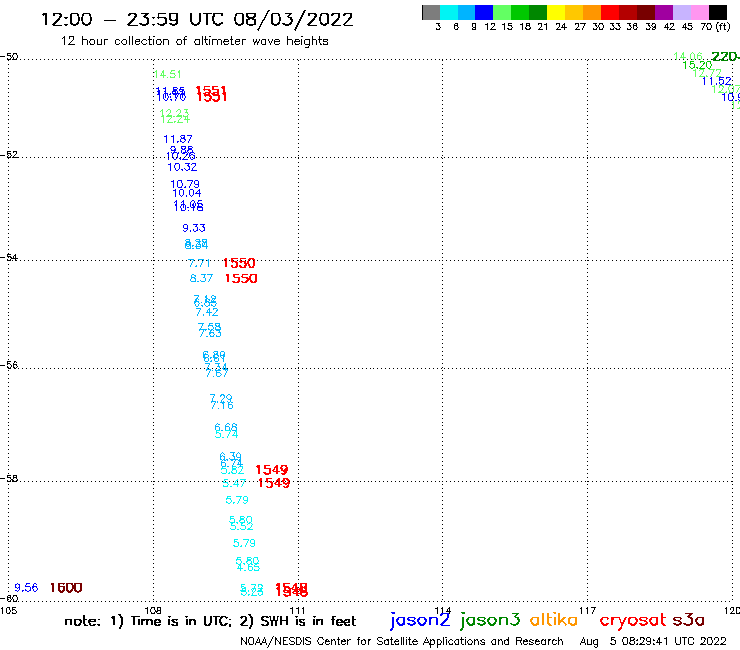Click the wave height value 14.51
Screen dimensions: 740x650
(168, 74)
